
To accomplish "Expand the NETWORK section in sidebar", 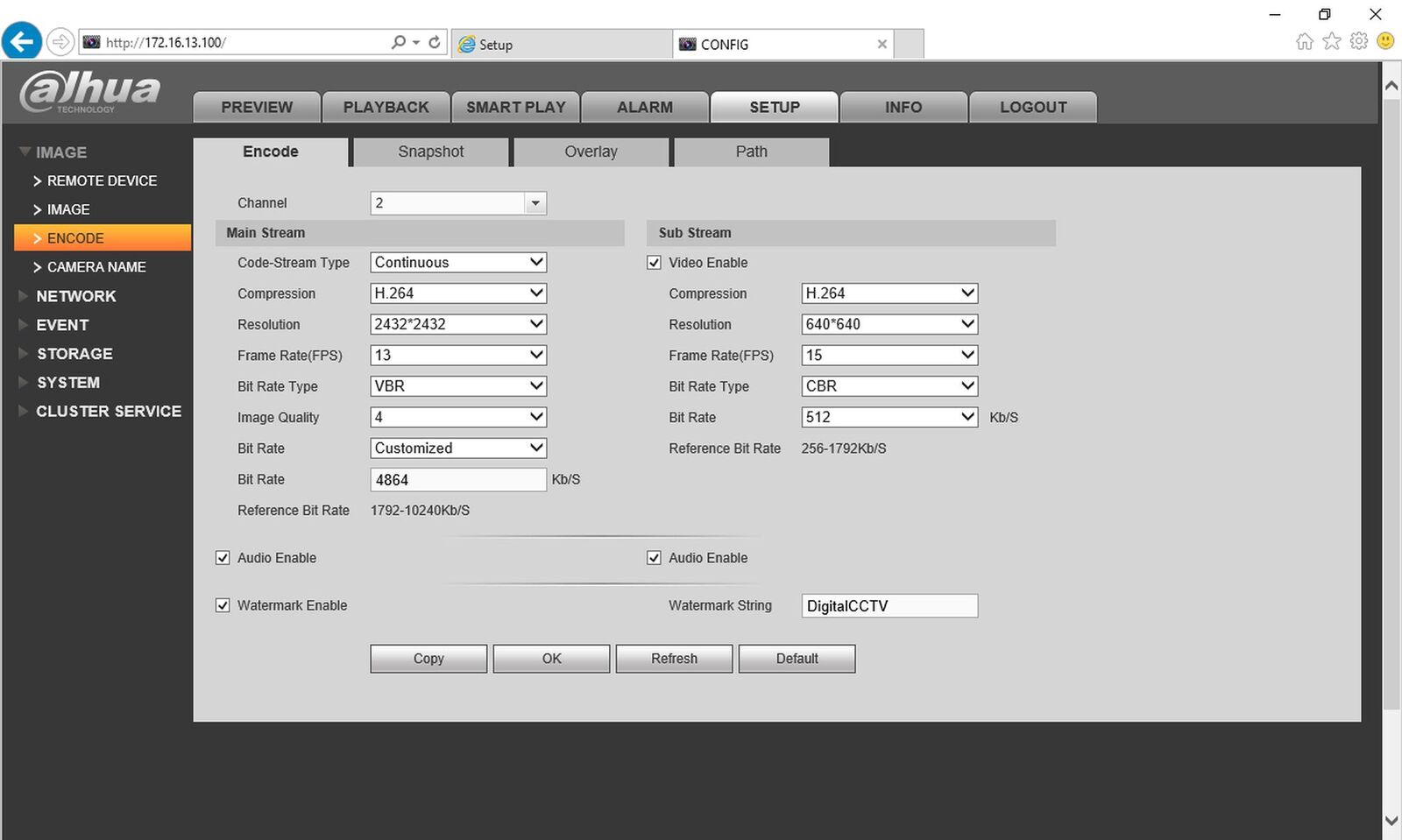I will tap(75, 296).
